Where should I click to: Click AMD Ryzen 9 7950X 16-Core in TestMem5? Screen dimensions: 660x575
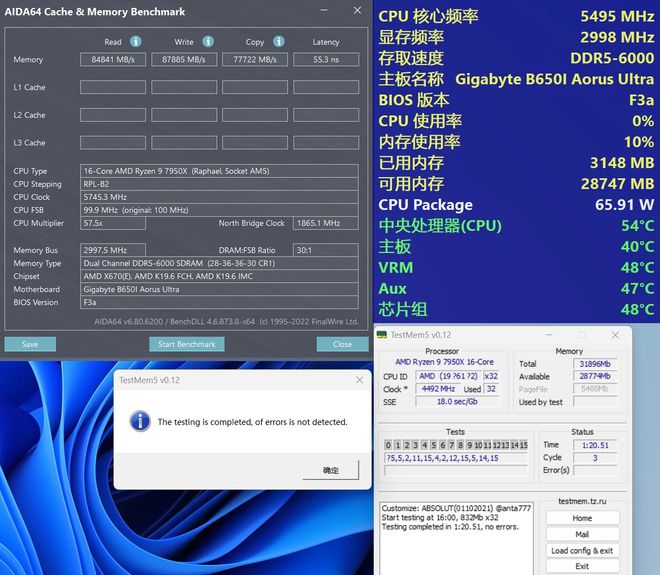click(444, 362)
